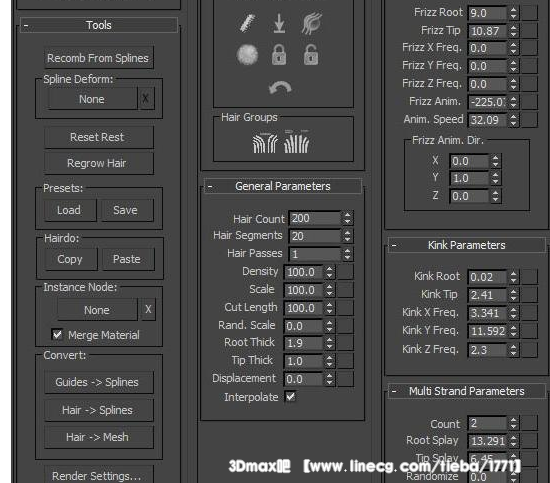This screenshot has width=550, height=483.
Task: Click the Hair Count value field
Action: point(315,218)
